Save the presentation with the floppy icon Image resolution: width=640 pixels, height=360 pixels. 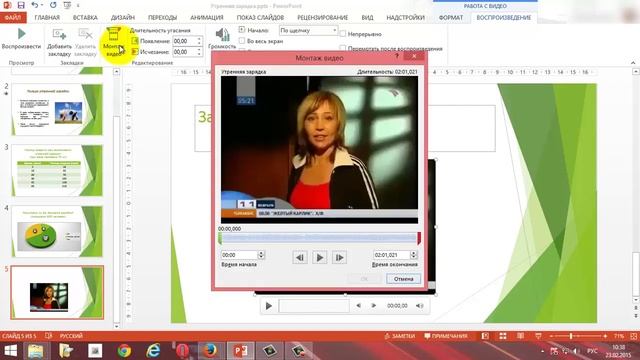21,5
